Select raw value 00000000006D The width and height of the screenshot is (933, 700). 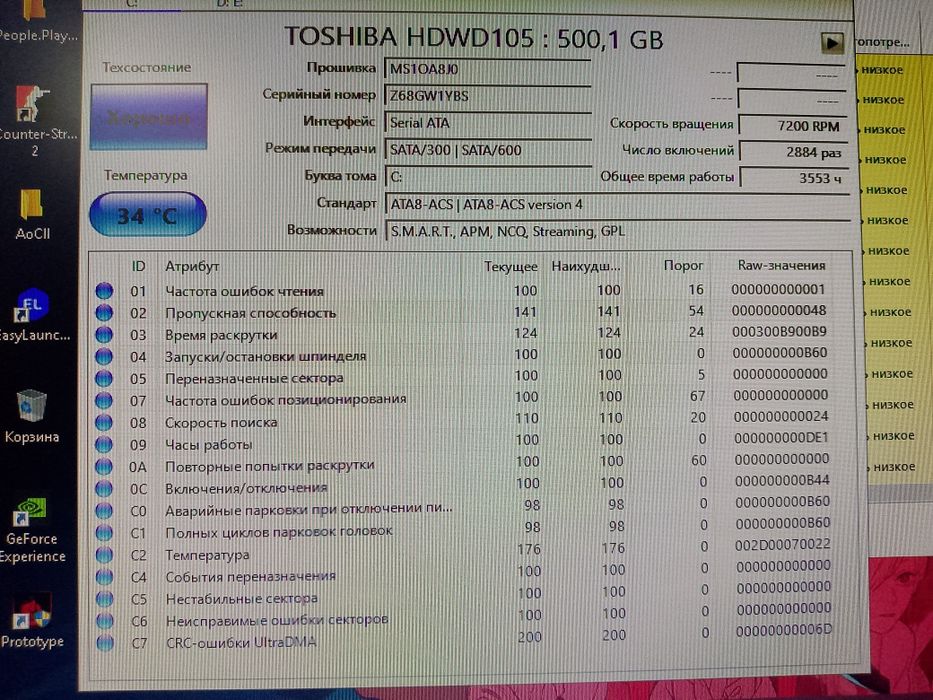(784, 630)
